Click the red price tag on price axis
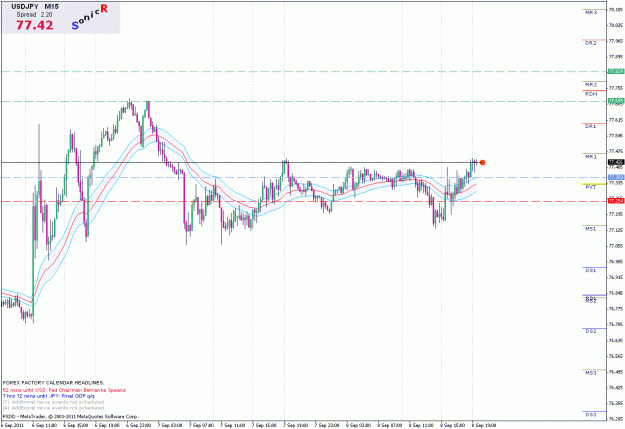 pos(616,201)
